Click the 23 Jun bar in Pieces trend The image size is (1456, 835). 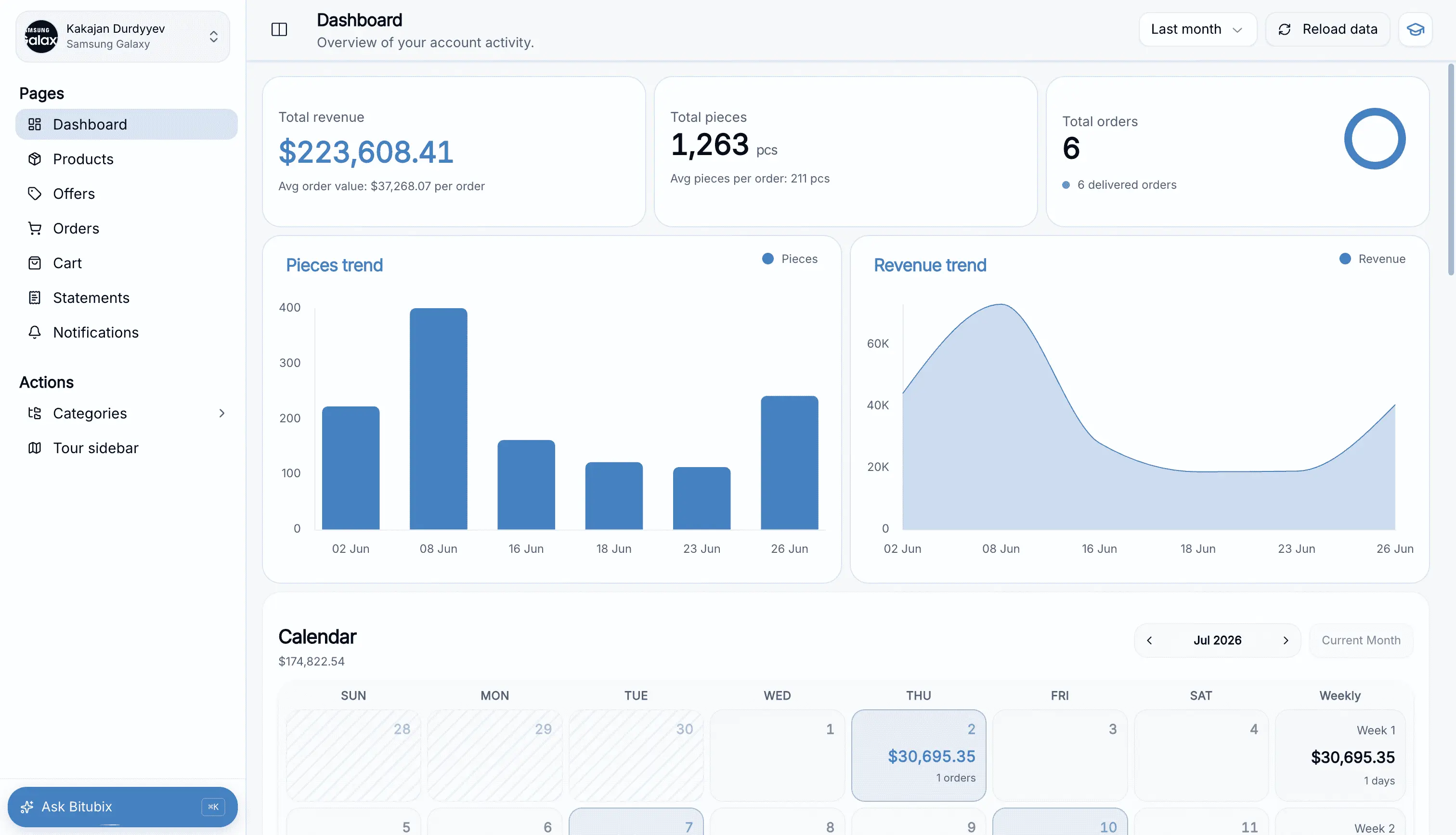point(702,498)
